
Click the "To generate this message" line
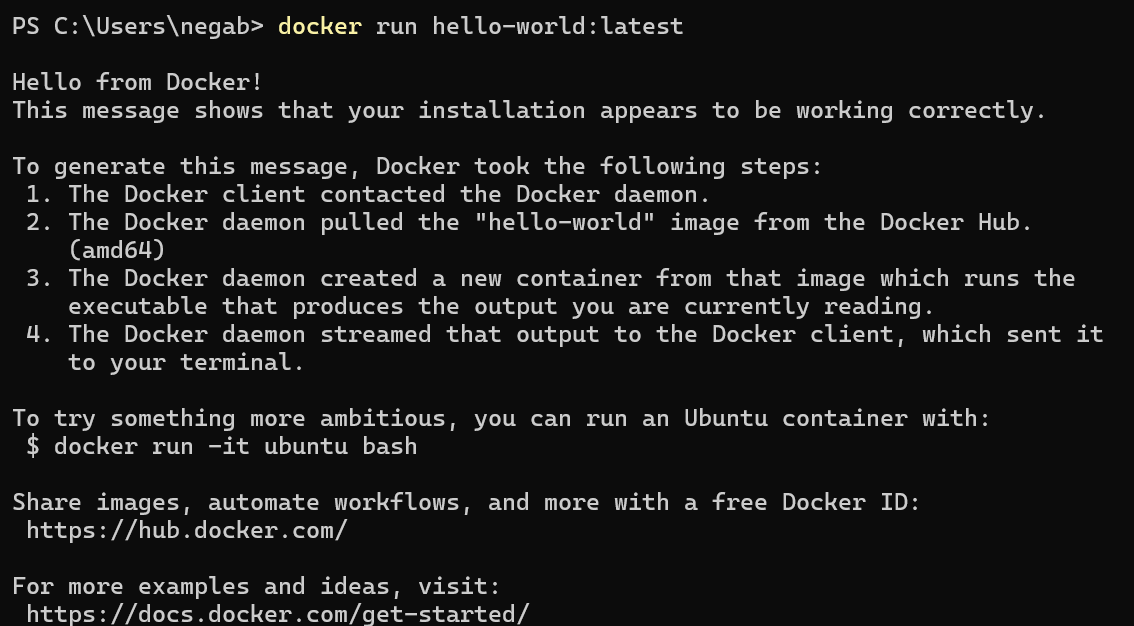coord(417,167)
